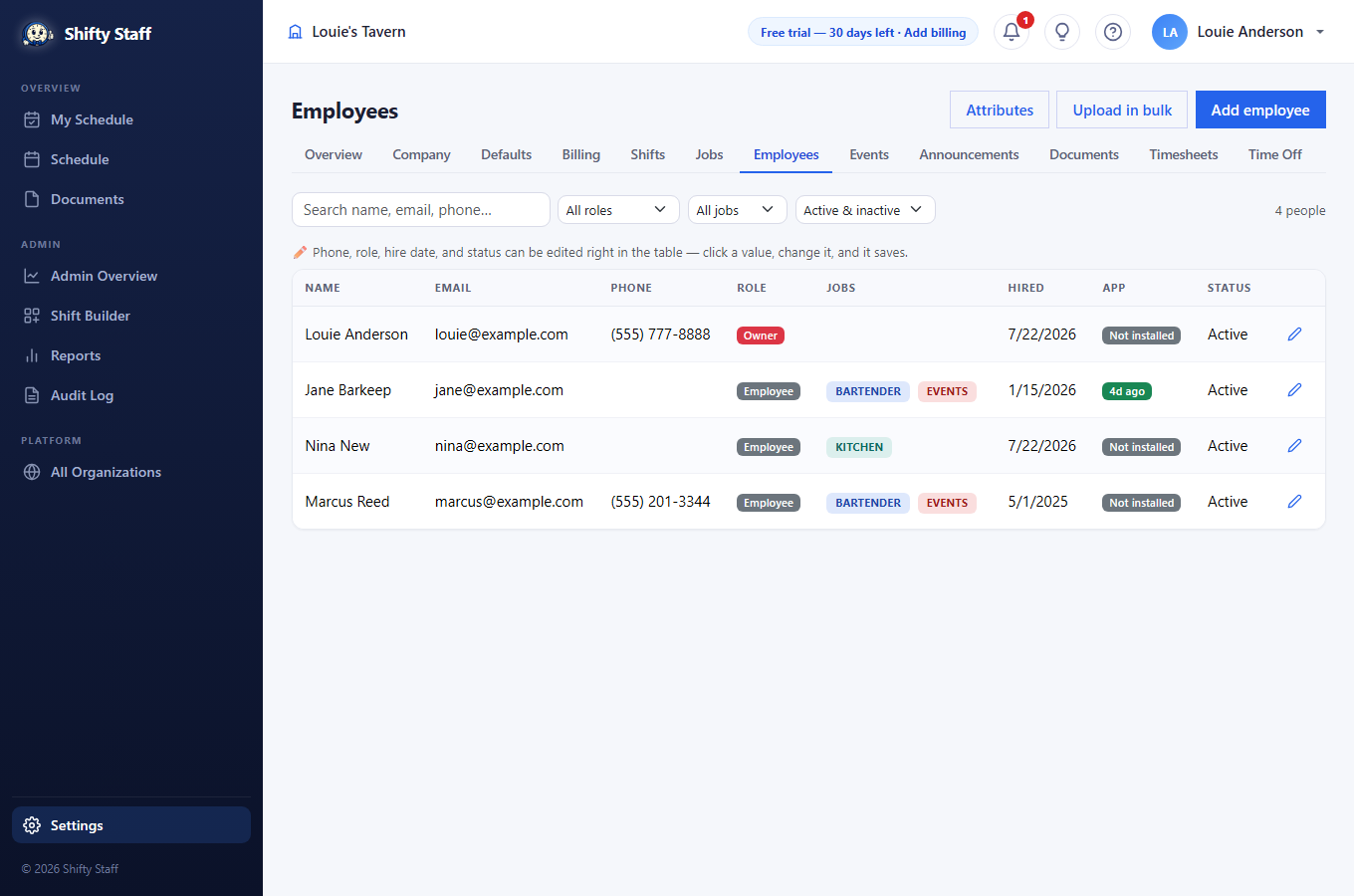Click nina@example.com email cell
This screenshot has width=1354, height=896.
[500, 446]
